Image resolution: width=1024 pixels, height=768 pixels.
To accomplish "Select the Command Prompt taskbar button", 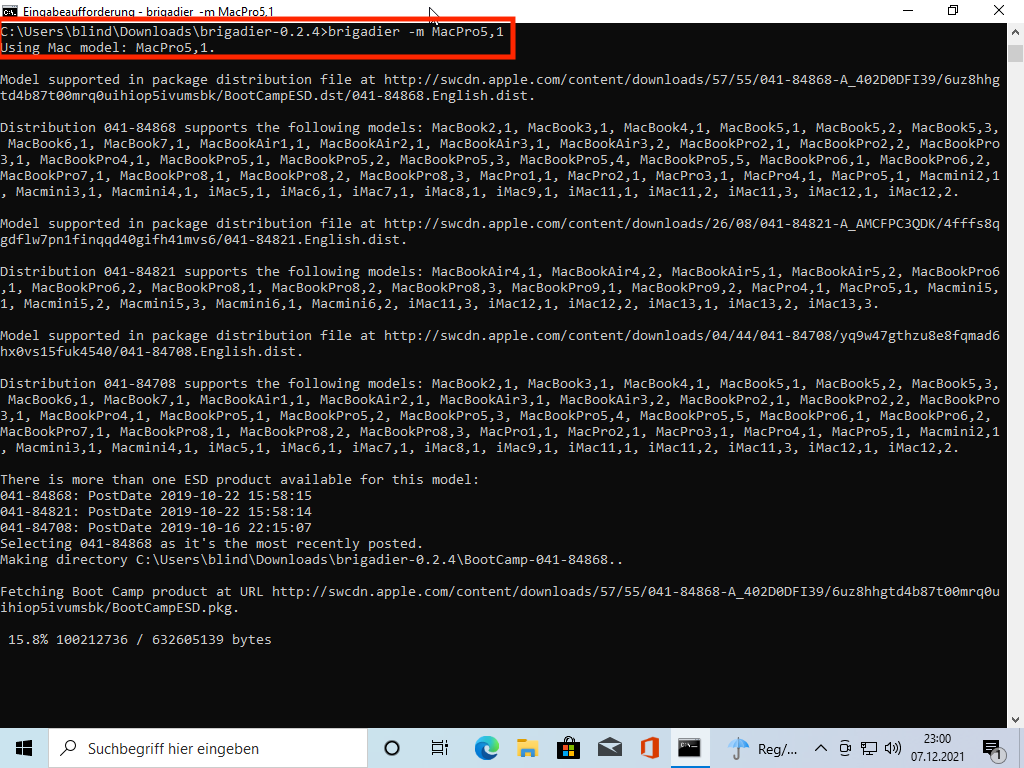I will 689,748.
